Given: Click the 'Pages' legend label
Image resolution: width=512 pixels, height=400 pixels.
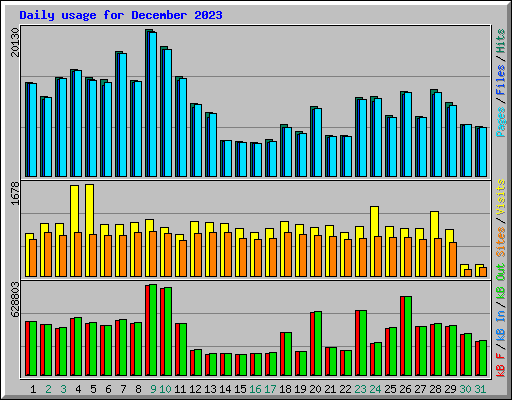Looking at the screenshot, I should [x=501, y=122].
